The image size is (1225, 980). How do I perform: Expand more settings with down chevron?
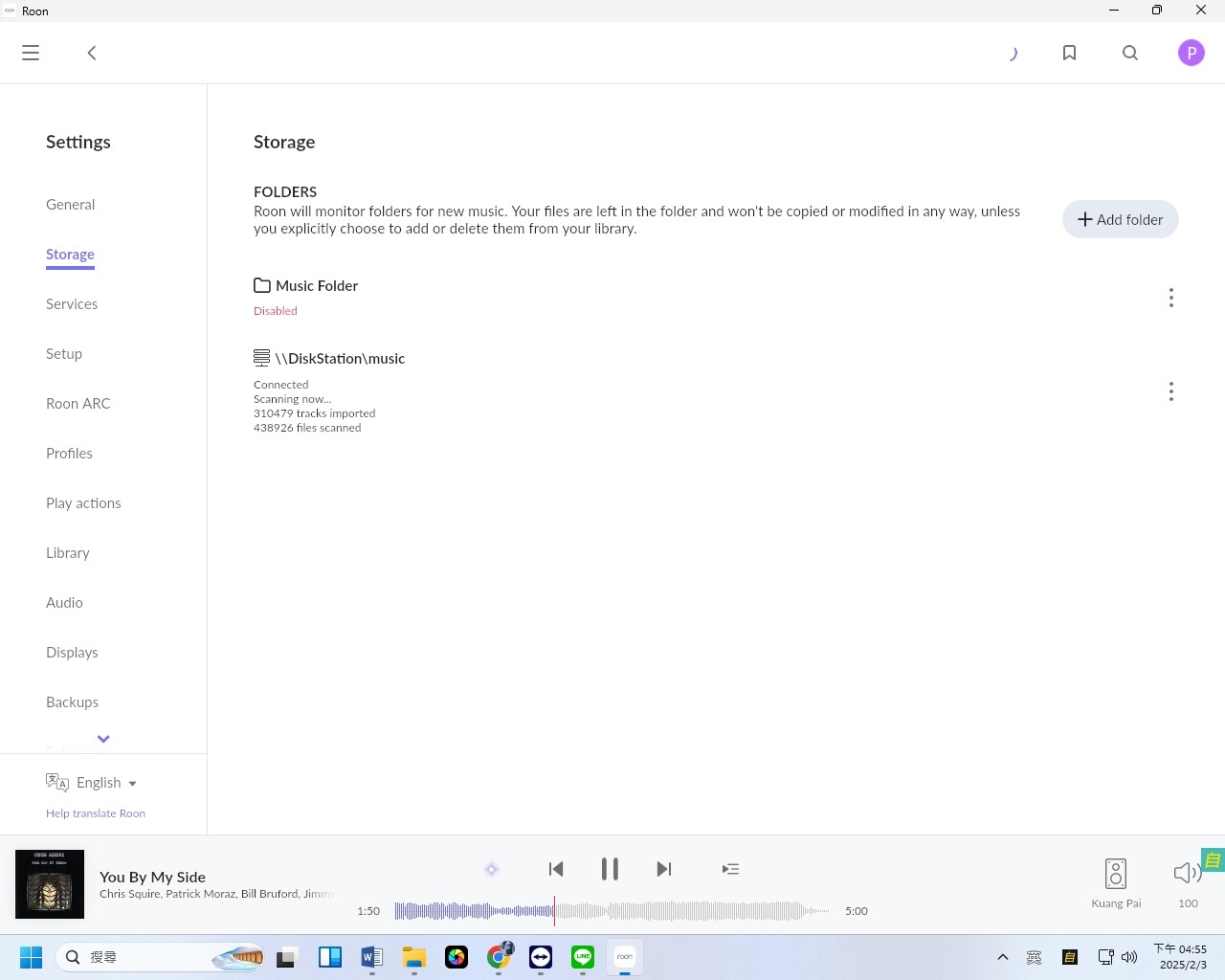[103, 739]
